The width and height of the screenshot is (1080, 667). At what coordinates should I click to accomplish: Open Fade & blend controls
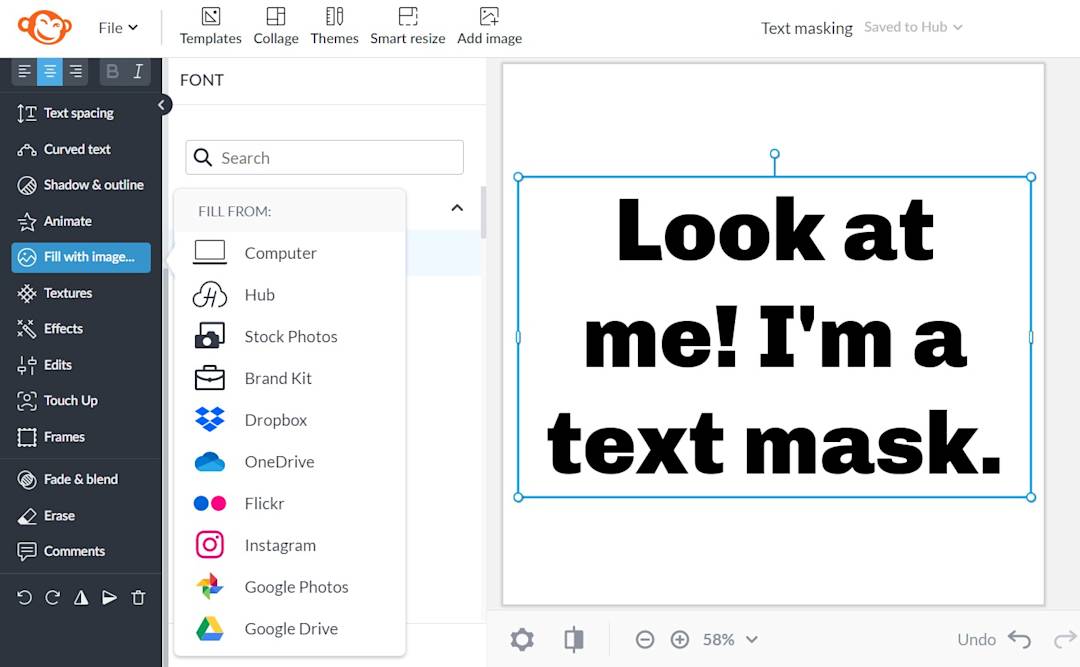(x=68, y=479)
